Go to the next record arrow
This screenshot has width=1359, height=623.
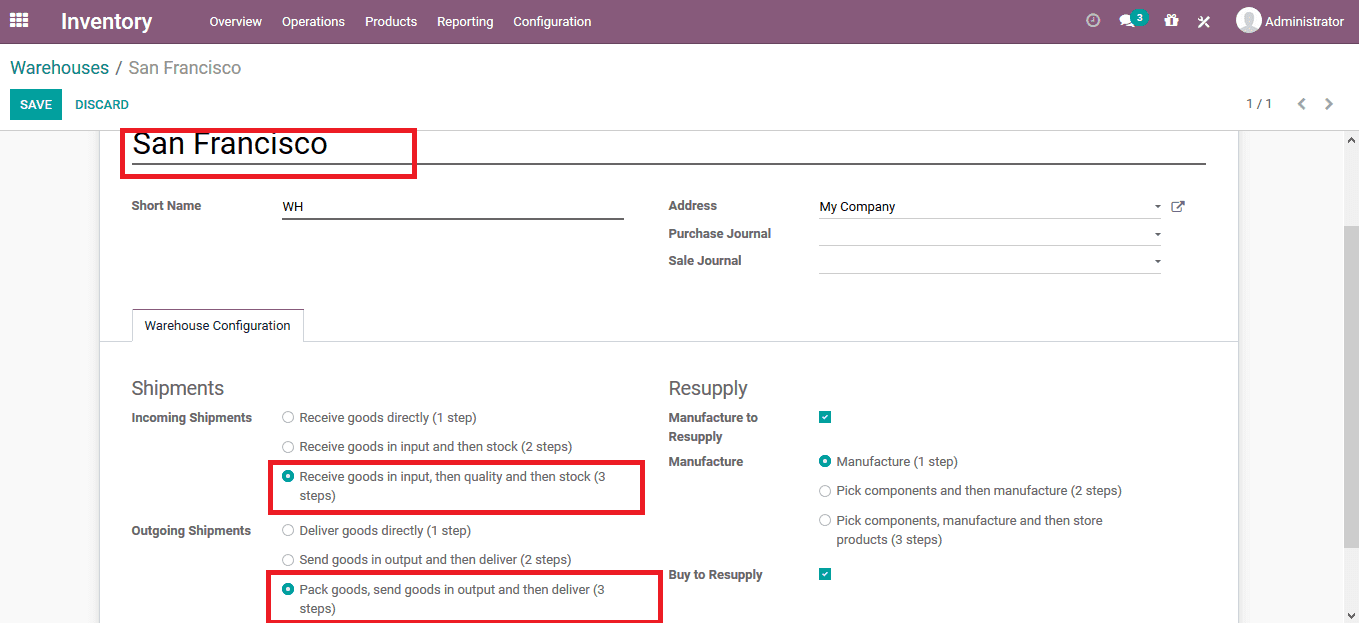pyautogui.click(x=1329, y=104)
